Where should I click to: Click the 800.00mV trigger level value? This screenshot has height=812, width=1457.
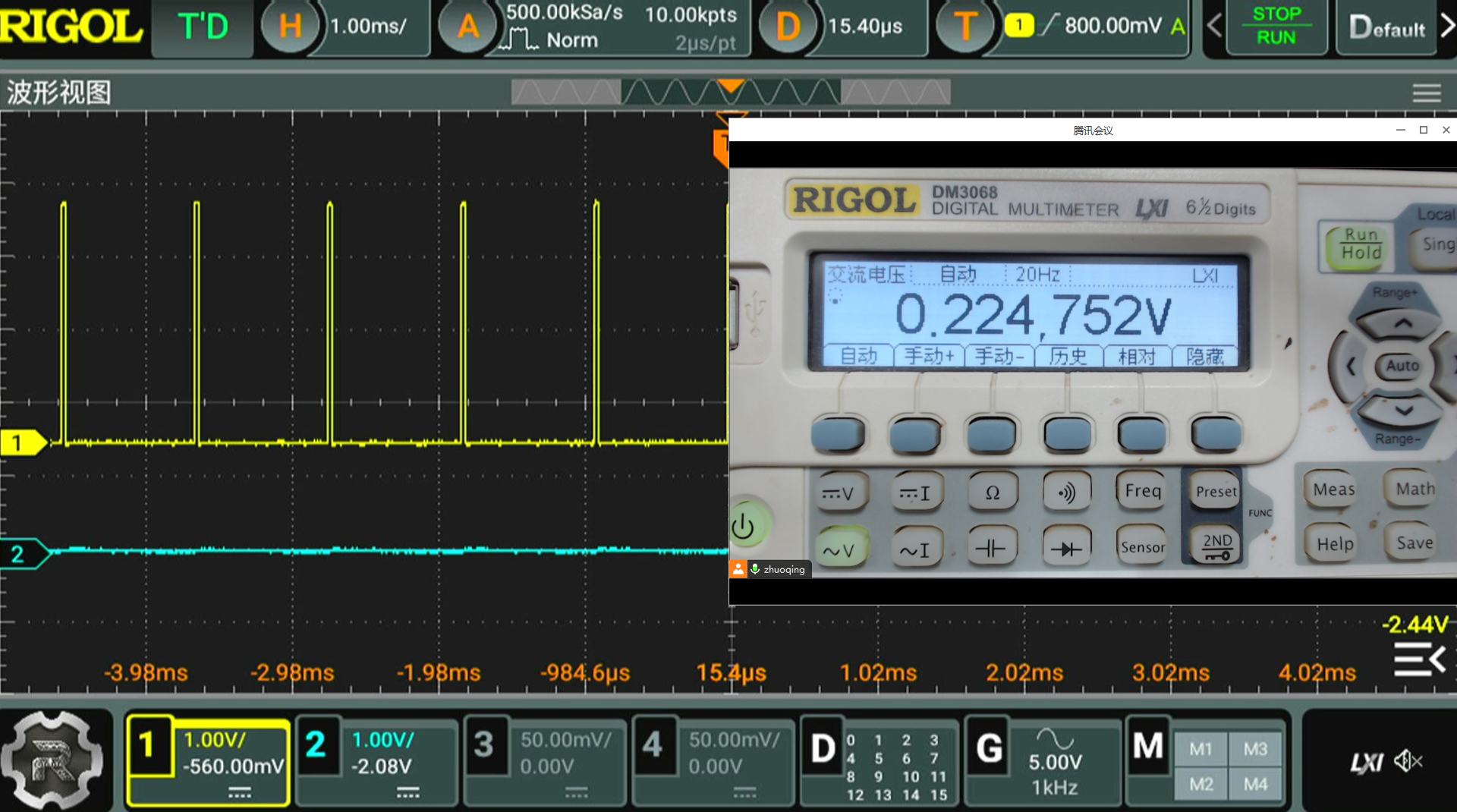1112,27
